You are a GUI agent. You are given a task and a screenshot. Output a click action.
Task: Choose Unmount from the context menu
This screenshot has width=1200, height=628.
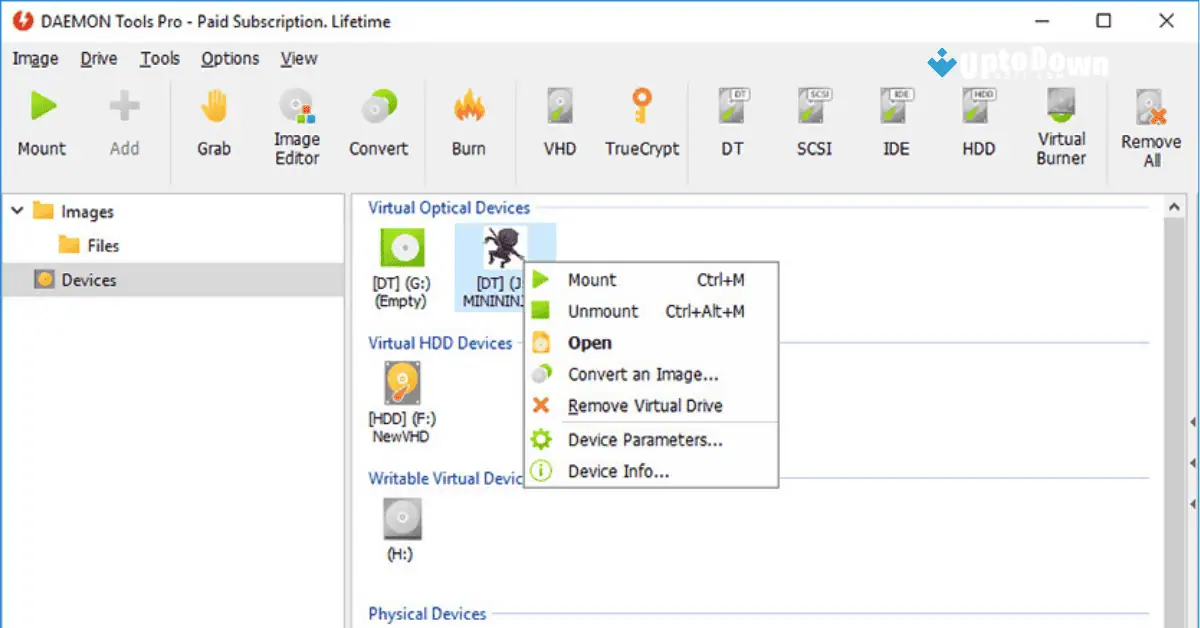click(x=602, y=311)
